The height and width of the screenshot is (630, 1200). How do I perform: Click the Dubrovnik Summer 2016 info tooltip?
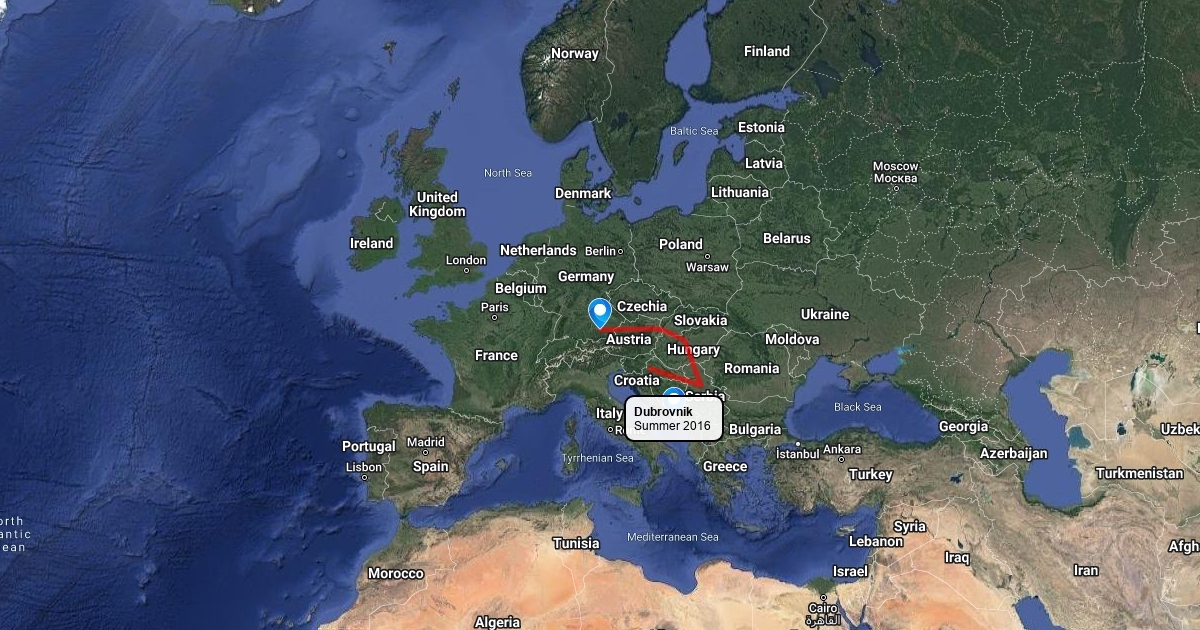click(674, 419)
